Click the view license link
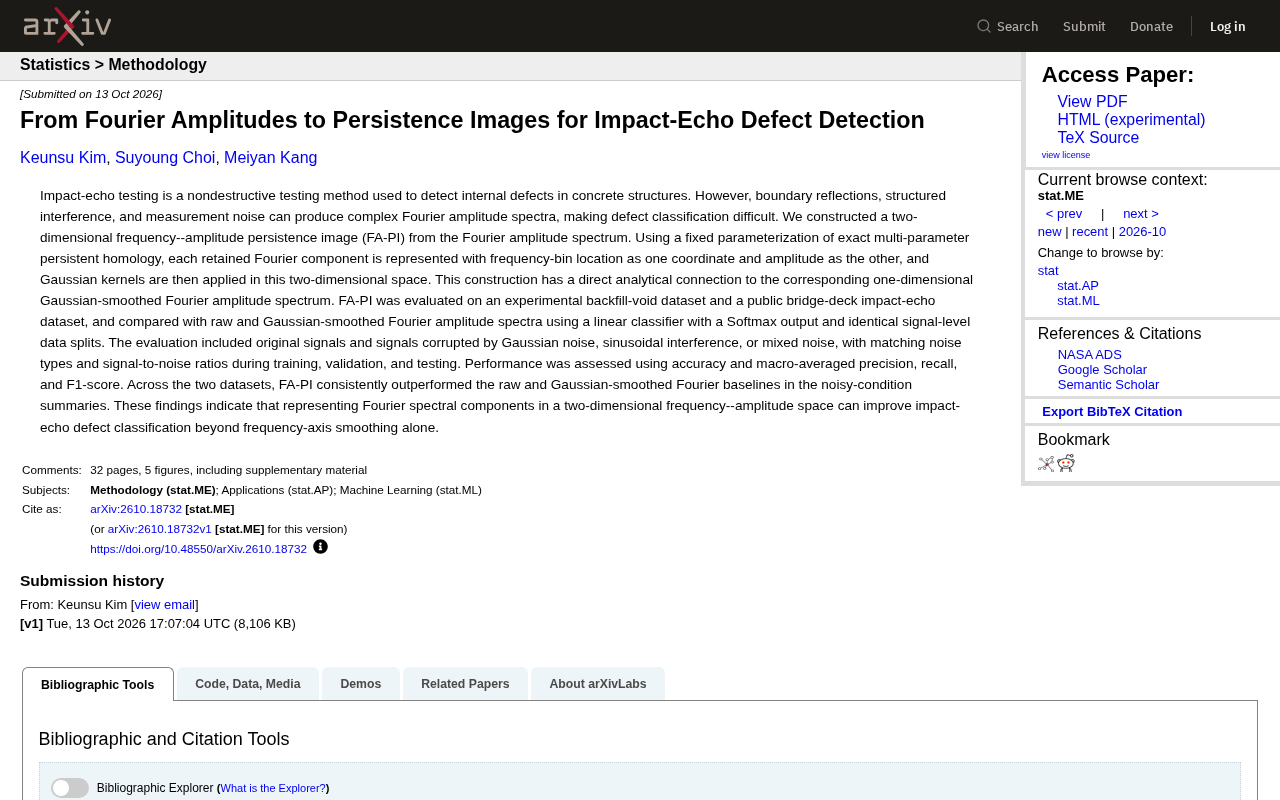 (1066, 155)
